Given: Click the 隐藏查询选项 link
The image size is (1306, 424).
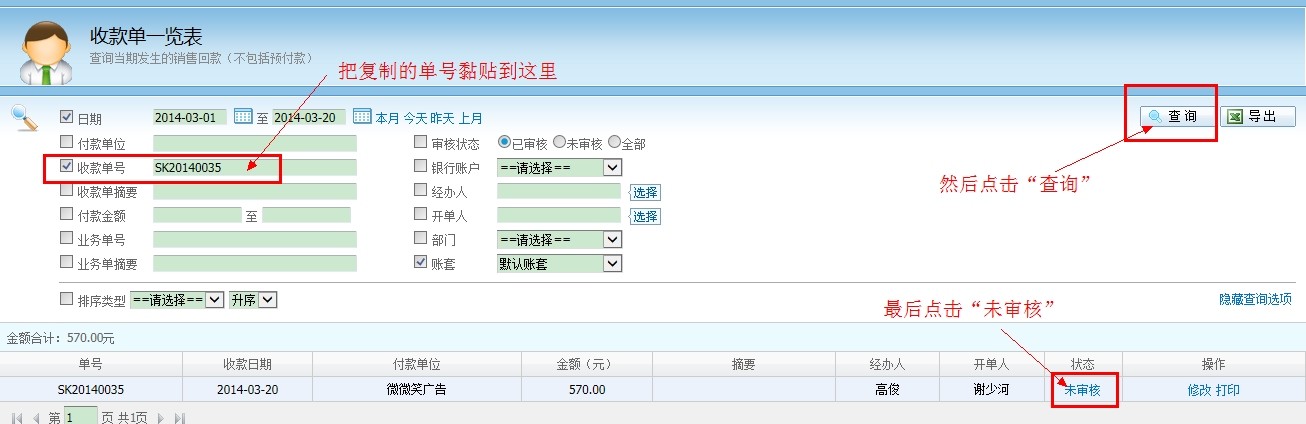Looking at the screenshot, I should [1254, 299].
